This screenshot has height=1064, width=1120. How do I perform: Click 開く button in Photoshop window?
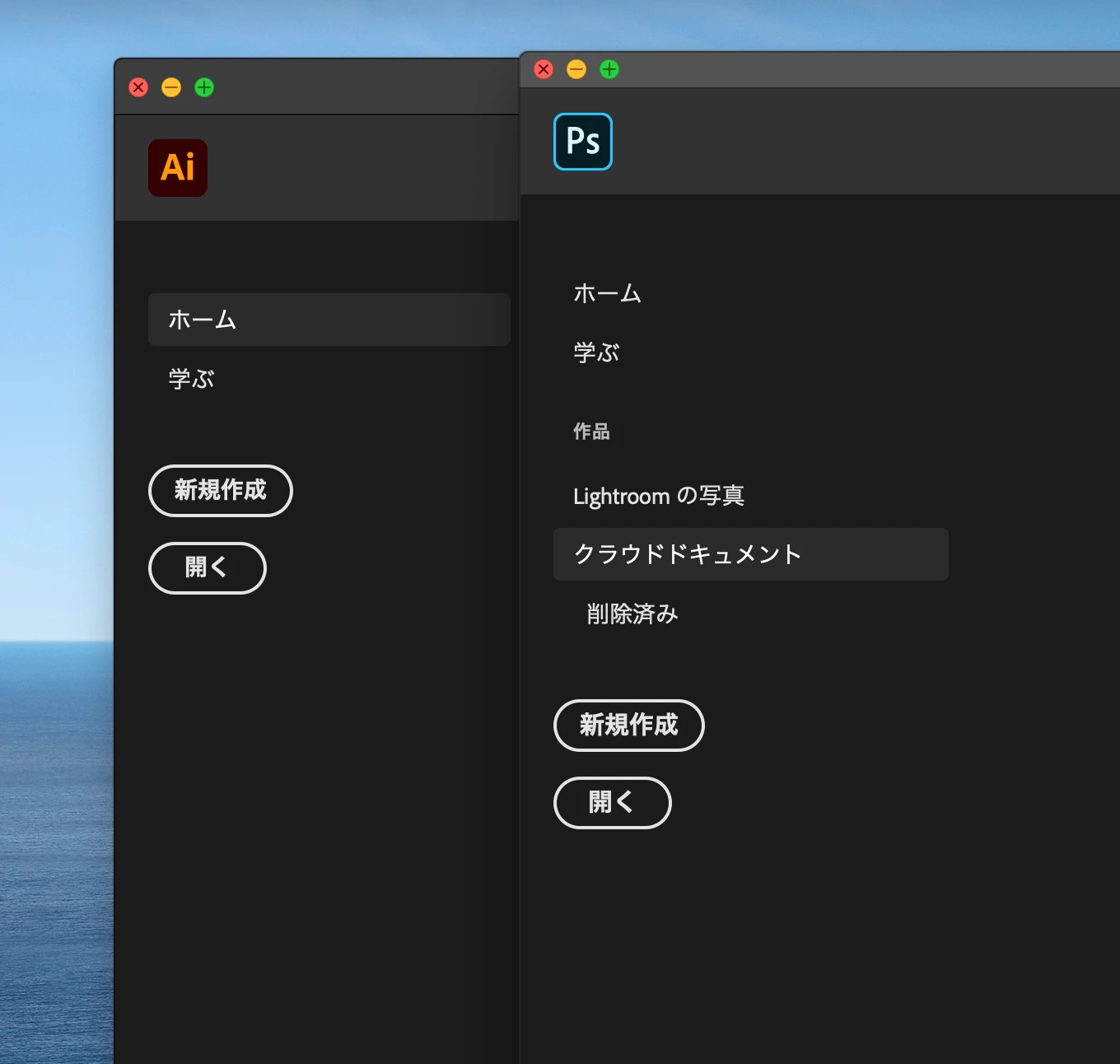[x=613, y=803]
